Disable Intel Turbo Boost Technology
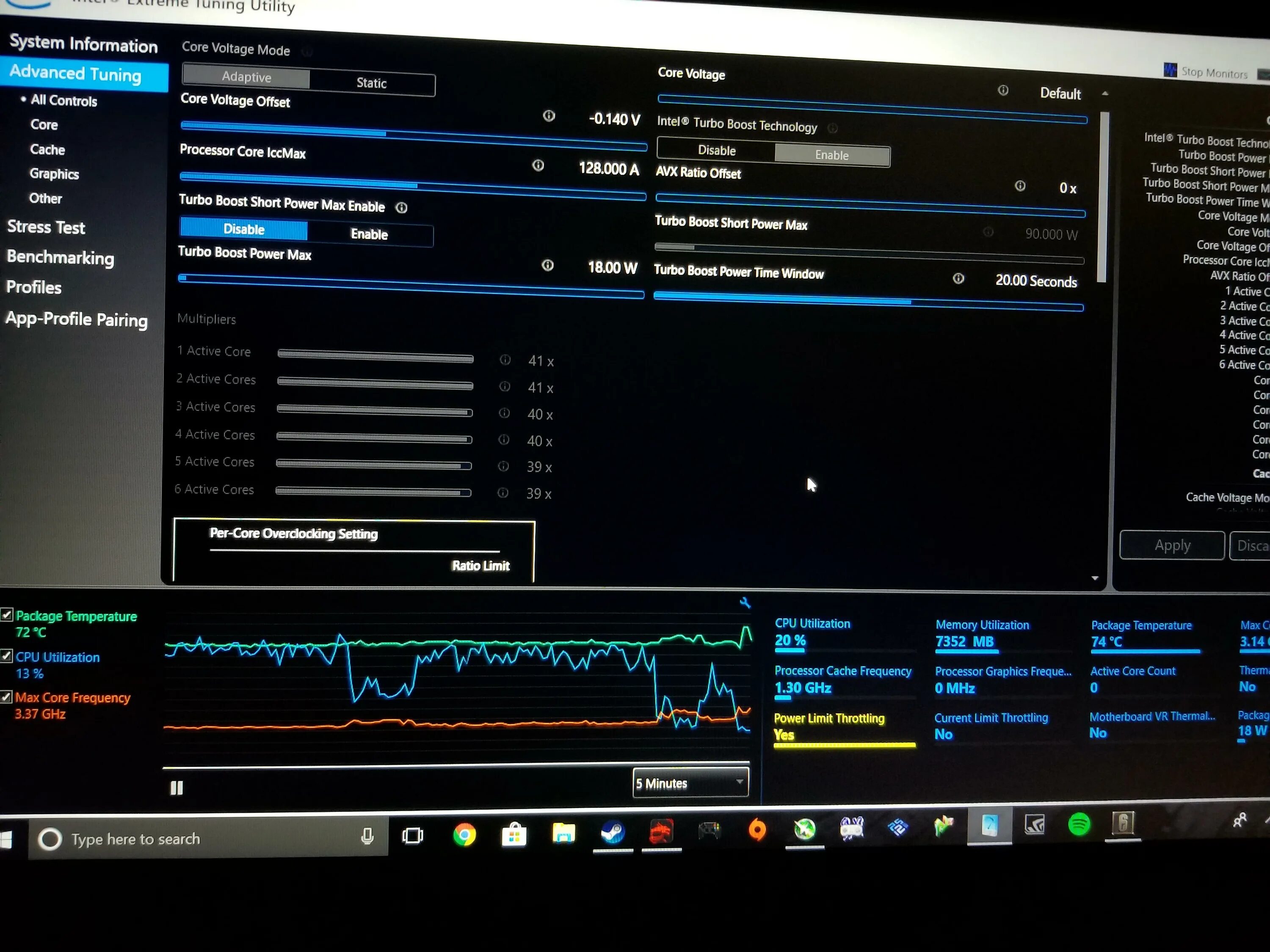The height and width of the screenshot is (952, 1270). [x=716, y=150]
